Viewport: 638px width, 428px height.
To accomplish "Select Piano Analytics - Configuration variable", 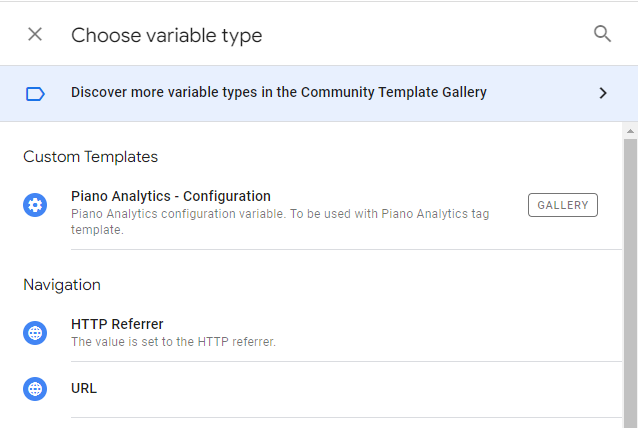I will 171,196.
